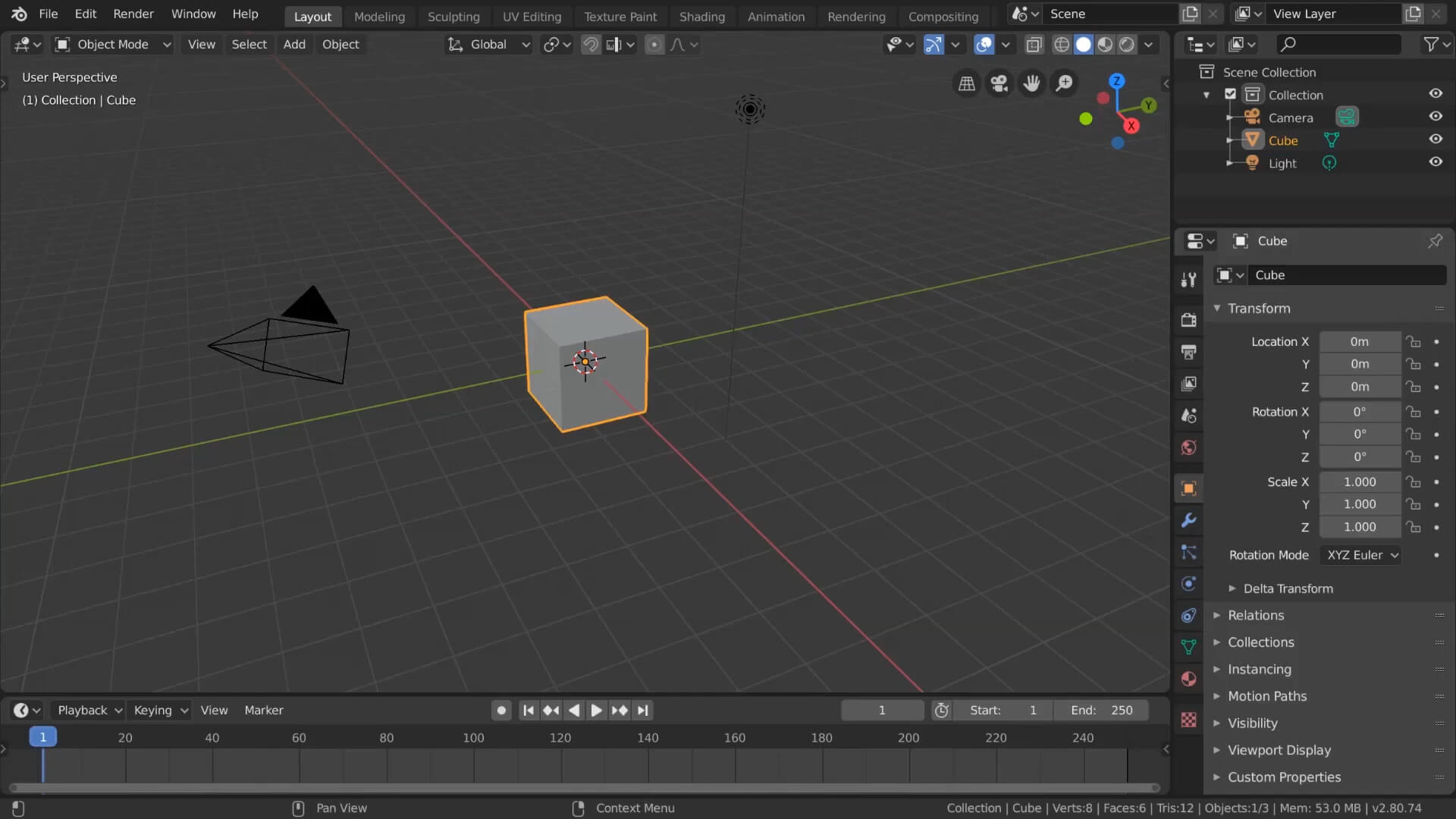This screenshot has width=1456, height=819.
Task: Select the Object Properties tab
Action: 1188,488
